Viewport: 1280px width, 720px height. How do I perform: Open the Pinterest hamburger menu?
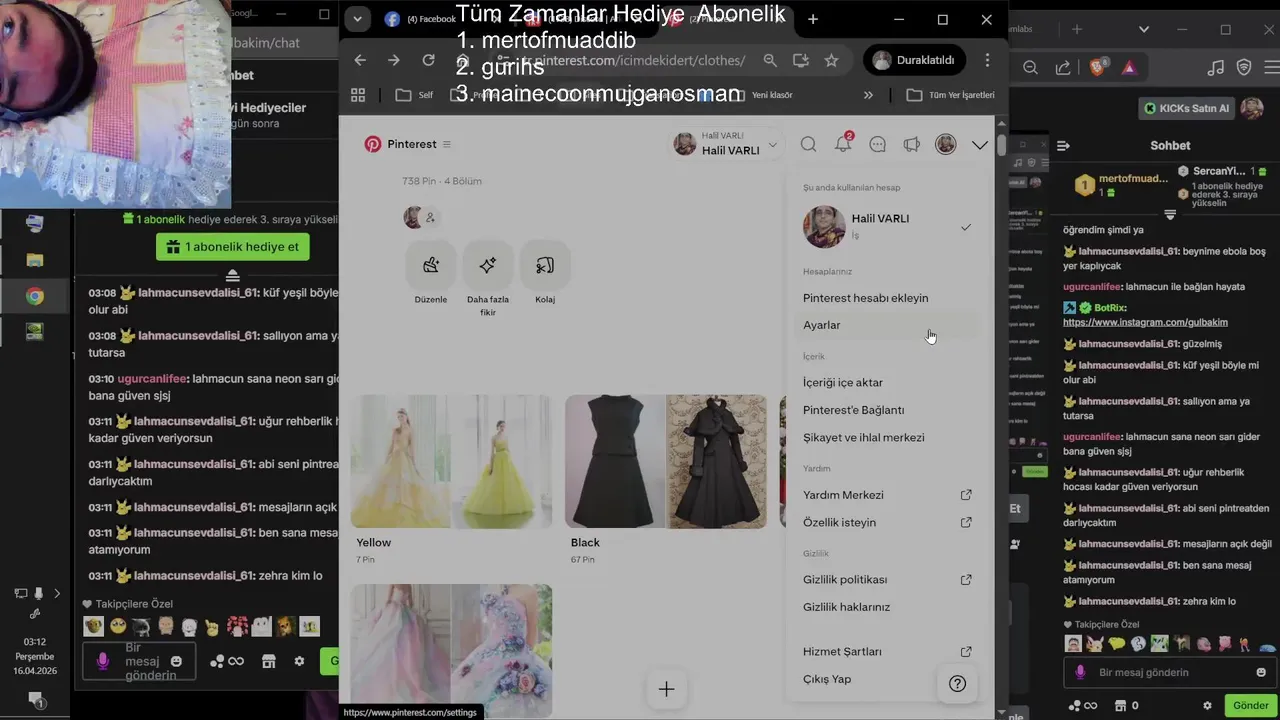click(x=447, y=144)
